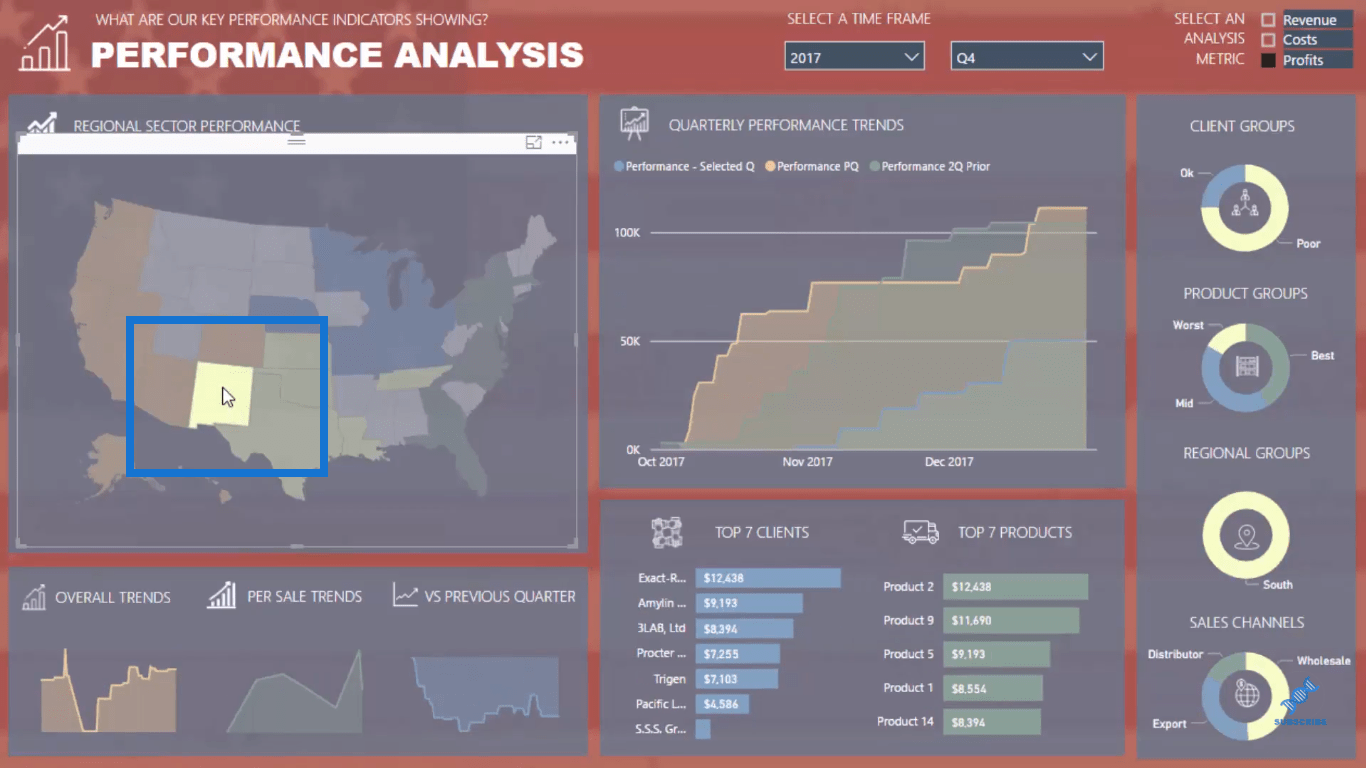Screen dimensions: 1366x768
Task: Click the Product 1 bar showing $8,554
Action: [993, 688]
